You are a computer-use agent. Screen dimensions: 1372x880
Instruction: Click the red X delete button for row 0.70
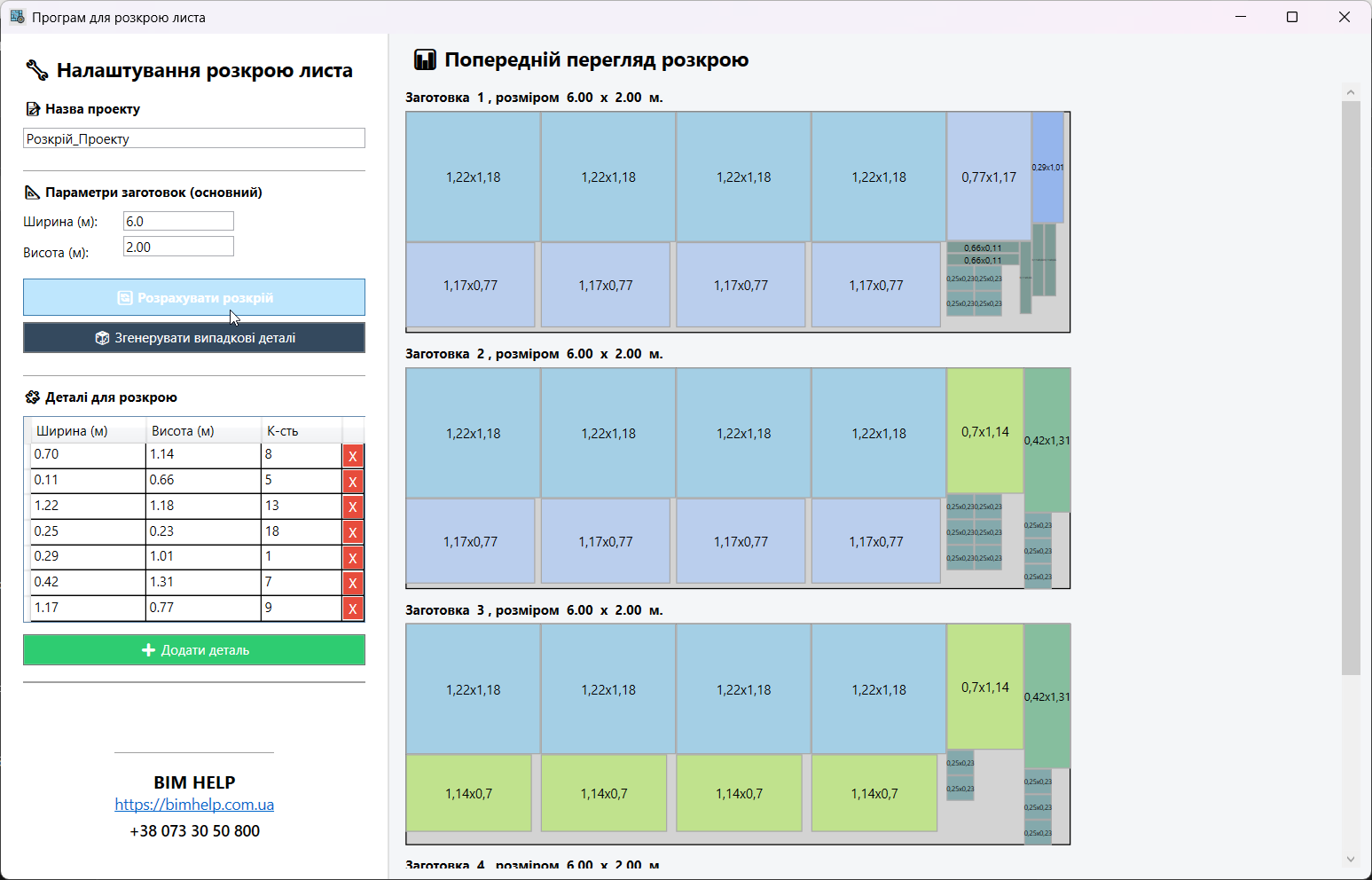pyautogui.click(x=353, y=456)
